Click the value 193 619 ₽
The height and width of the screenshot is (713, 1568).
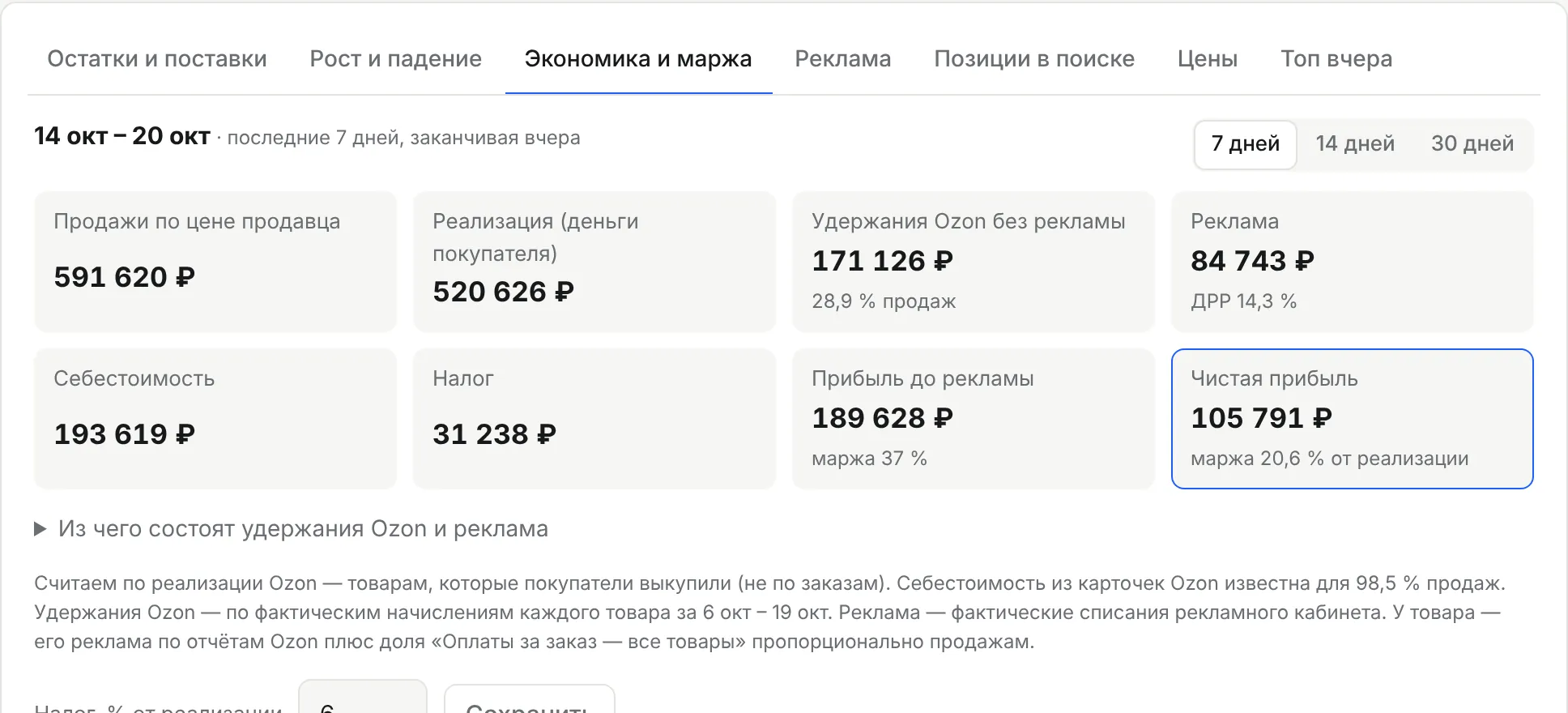click(125, 434)
